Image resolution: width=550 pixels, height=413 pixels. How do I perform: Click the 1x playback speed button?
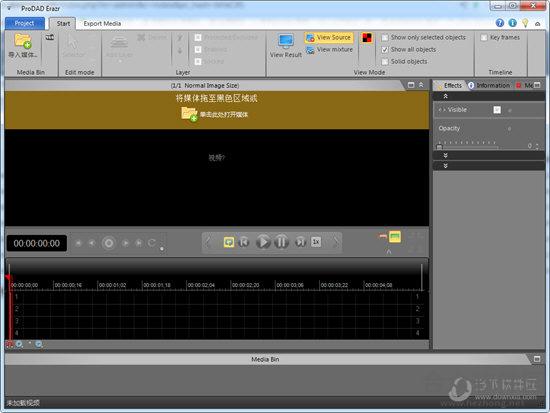pyautogui.click(x=316, y=242)
